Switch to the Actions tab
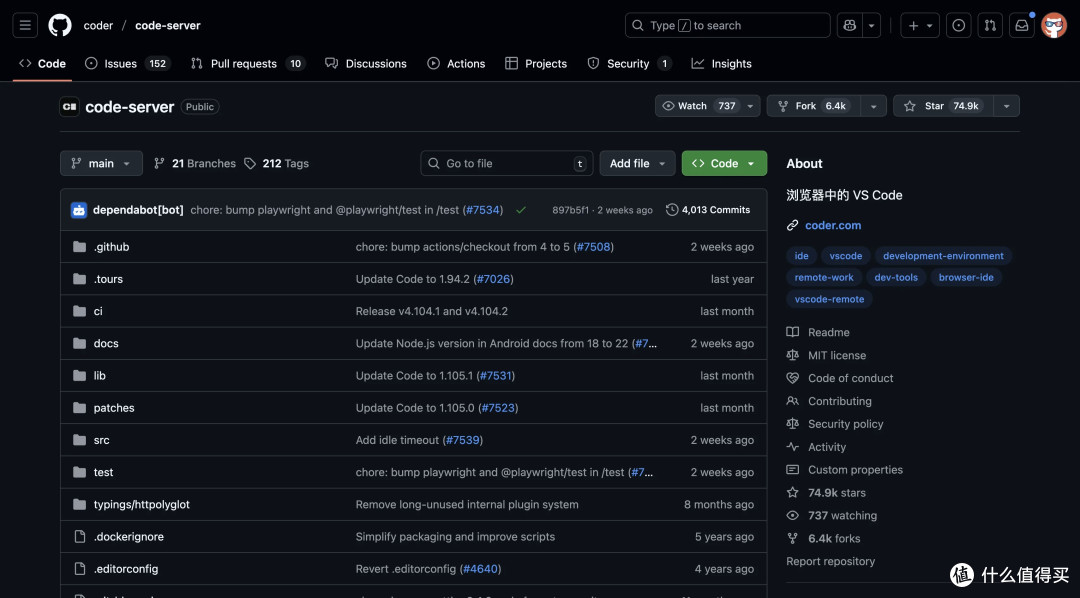 [x=456, y=63]
